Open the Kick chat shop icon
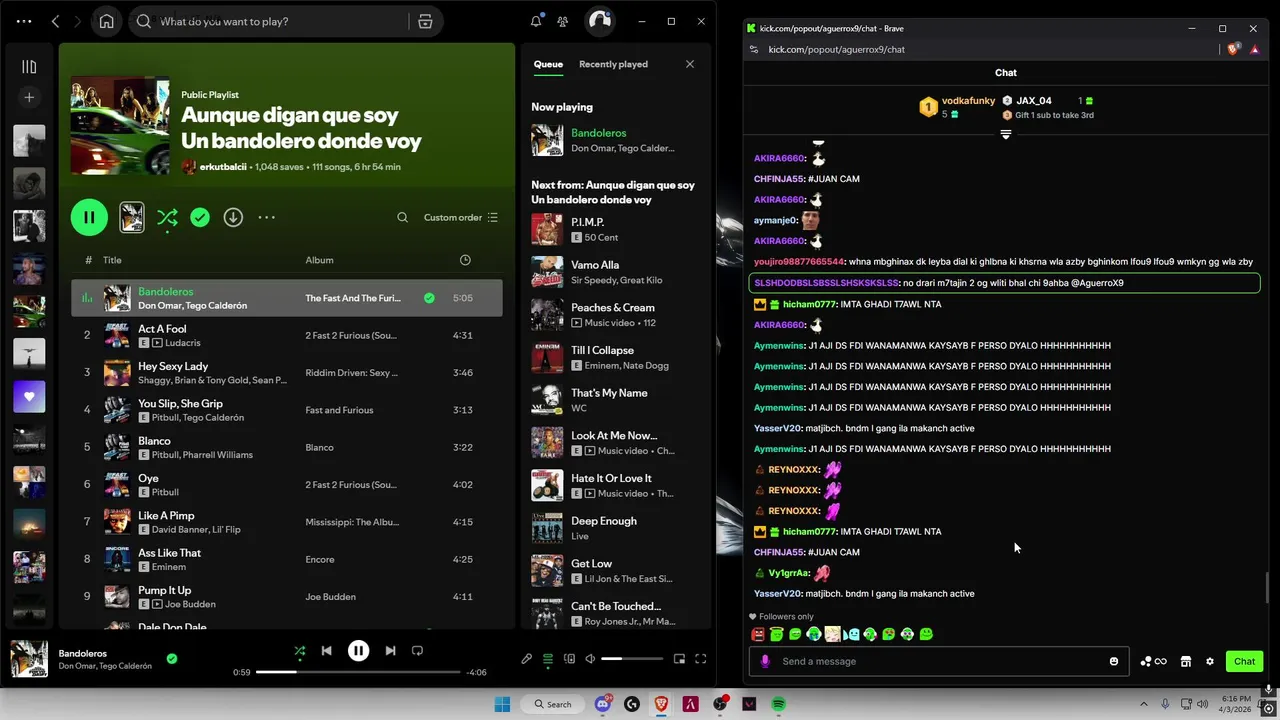 (1186, 661)
